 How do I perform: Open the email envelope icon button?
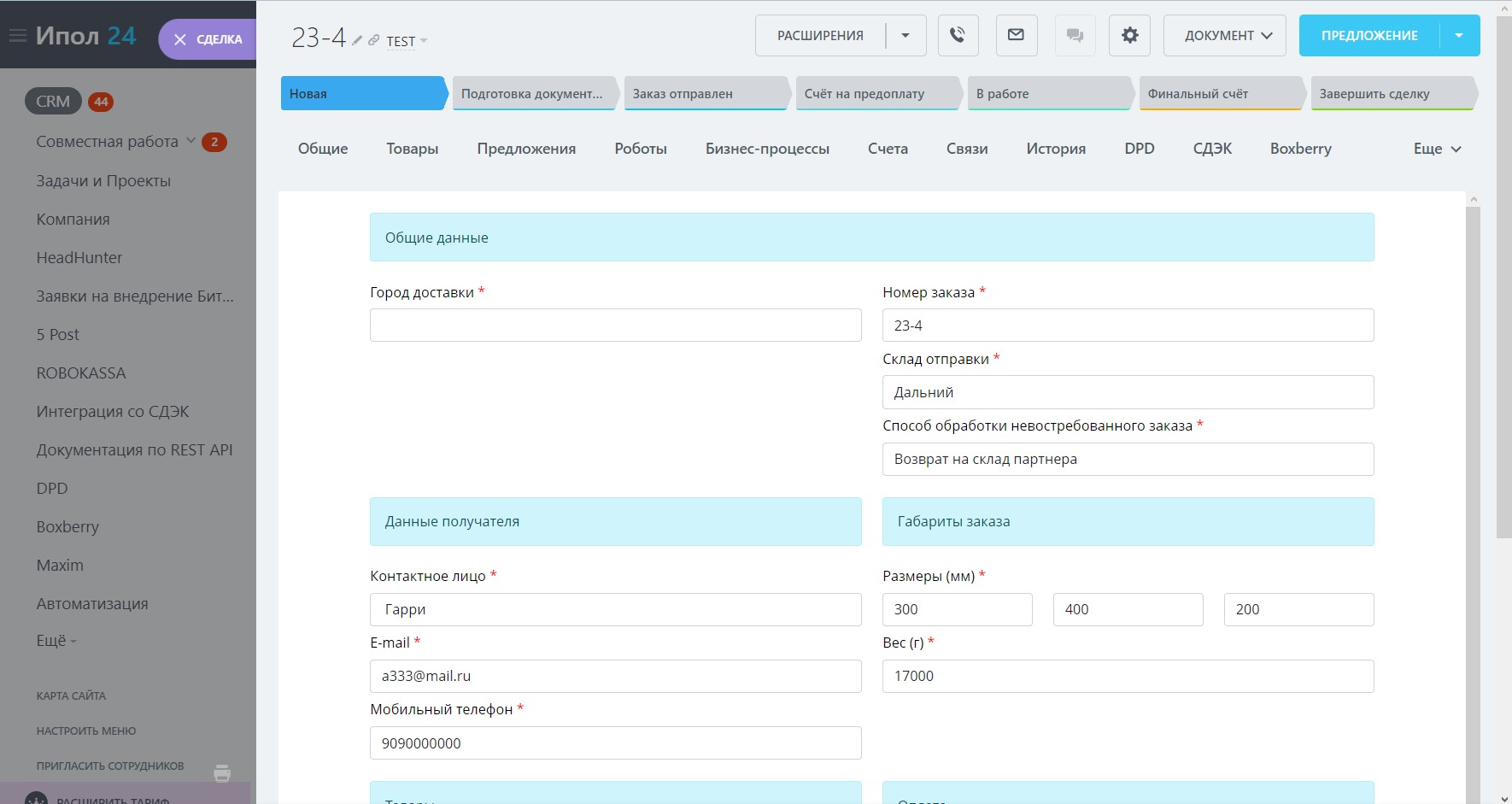point(1016,36)
